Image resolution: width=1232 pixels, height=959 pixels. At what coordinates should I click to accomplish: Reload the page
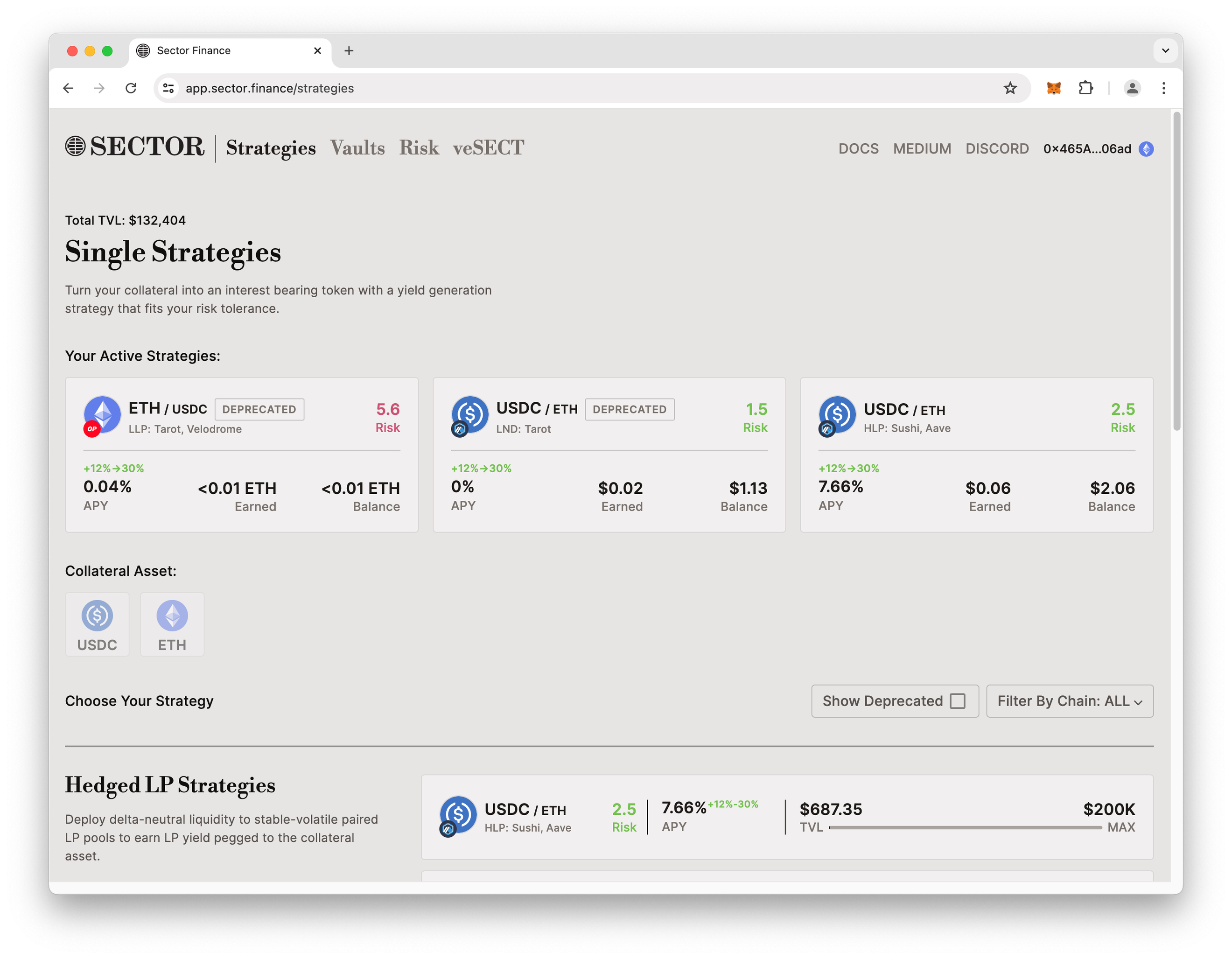[131, 88]
